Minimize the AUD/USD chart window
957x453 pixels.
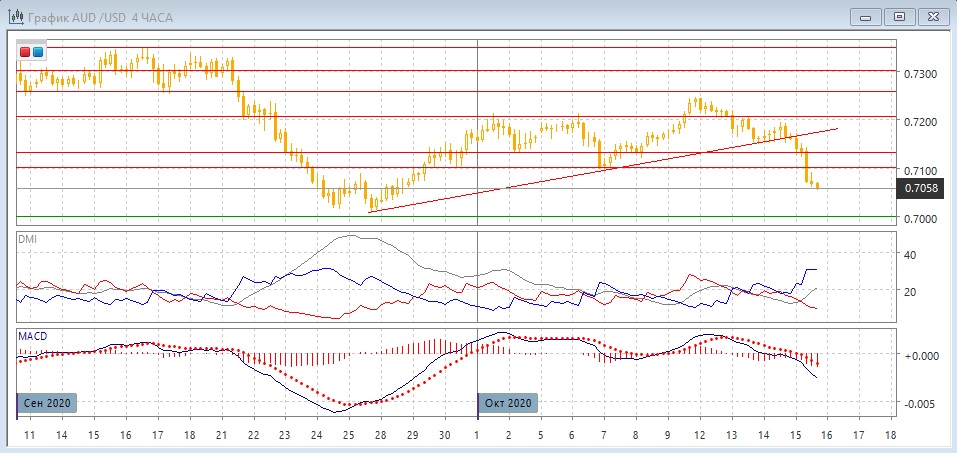pyautogui.click(x=866, y=16)
